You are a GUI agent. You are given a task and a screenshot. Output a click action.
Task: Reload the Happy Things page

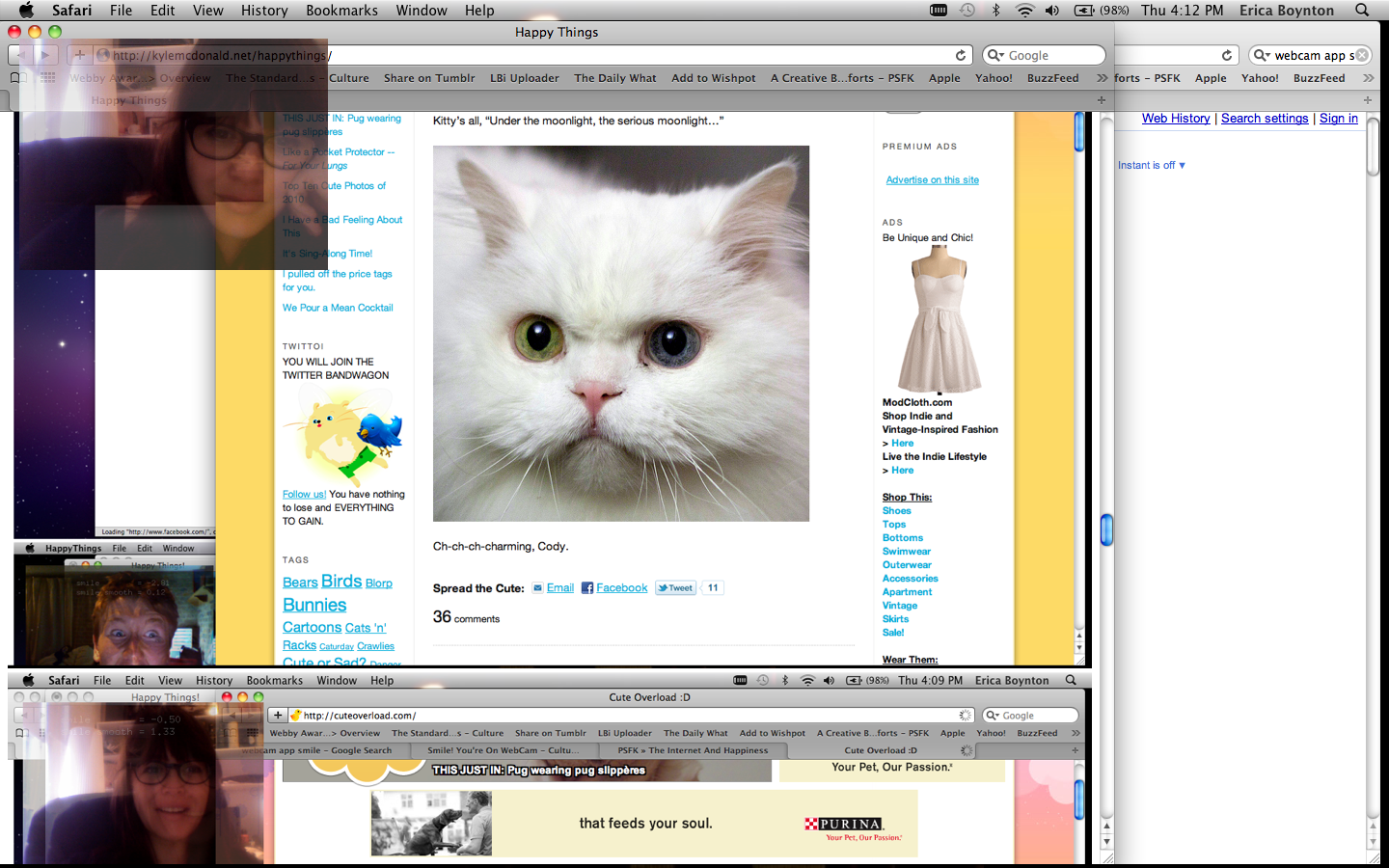961,55
